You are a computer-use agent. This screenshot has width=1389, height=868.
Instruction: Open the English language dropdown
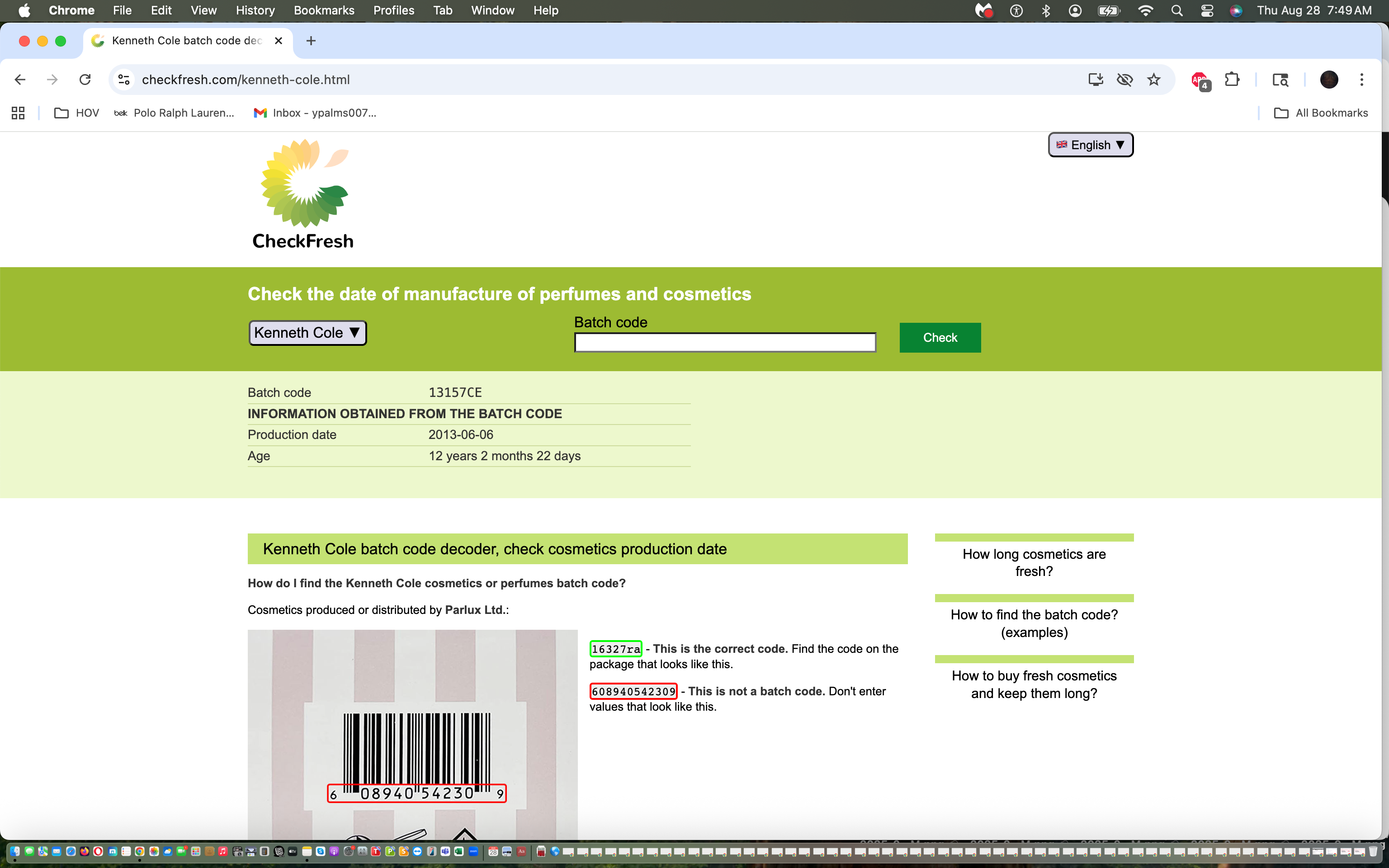point(1091,145)
